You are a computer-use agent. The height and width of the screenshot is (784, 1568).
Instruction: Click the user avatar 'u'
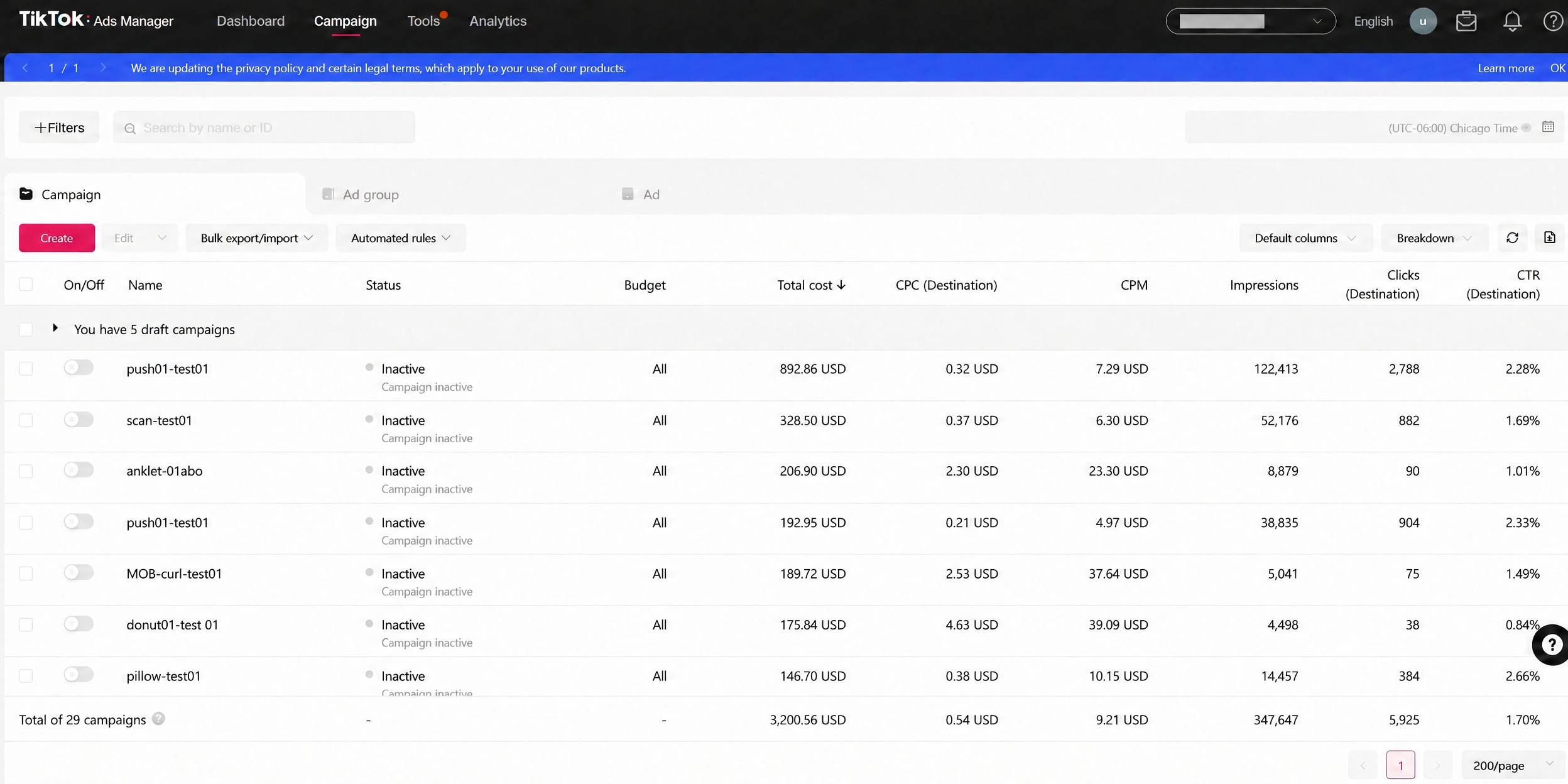[x=1423, y=21]
